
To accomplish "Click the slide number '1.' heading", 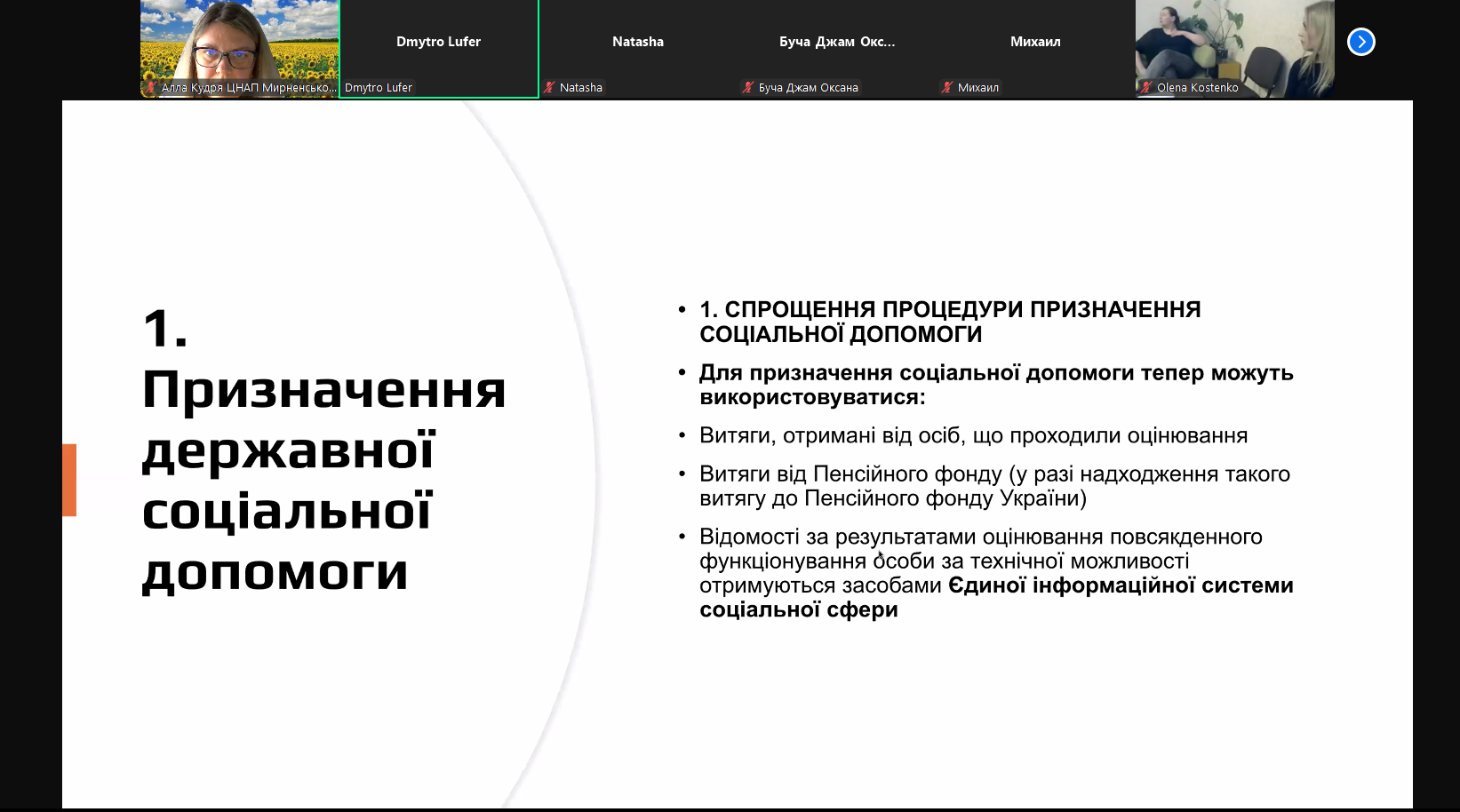I will (165, 329).
